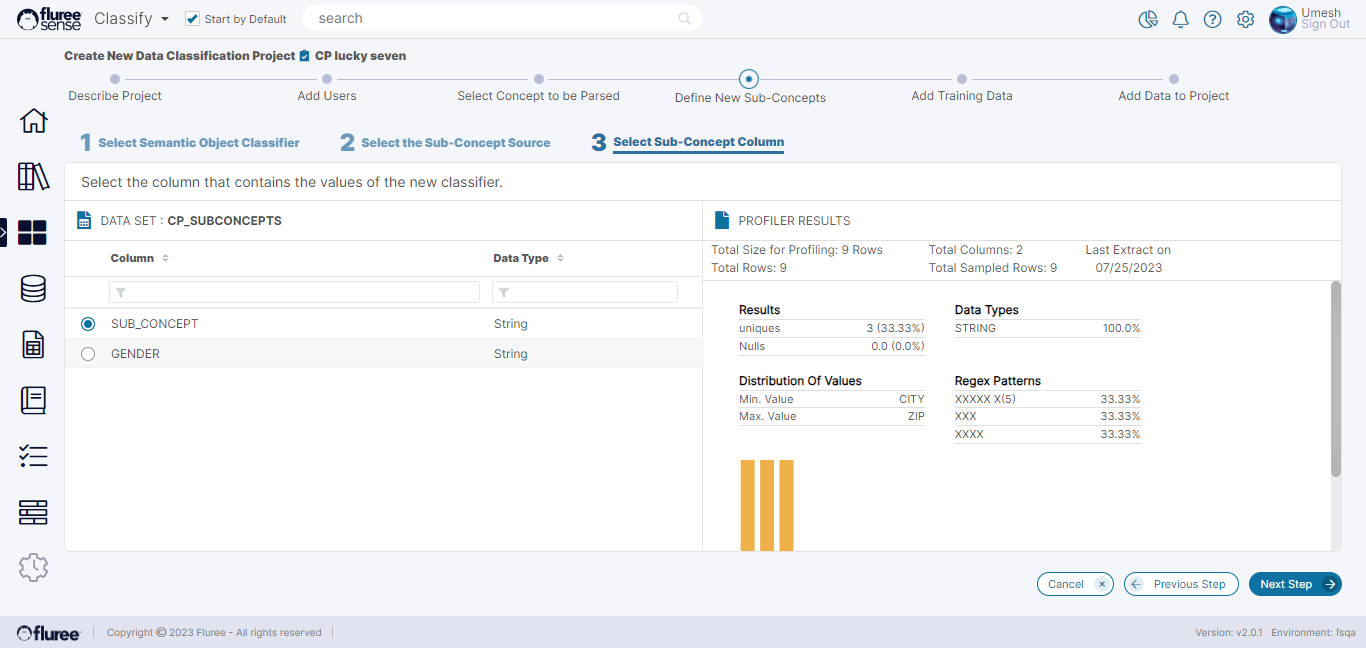The width and height of the screenshot is (1366, 648).
Task: Switch to Select the Sub-Concept Source tab
Action: pyautogui.click(x=455, y=143)
